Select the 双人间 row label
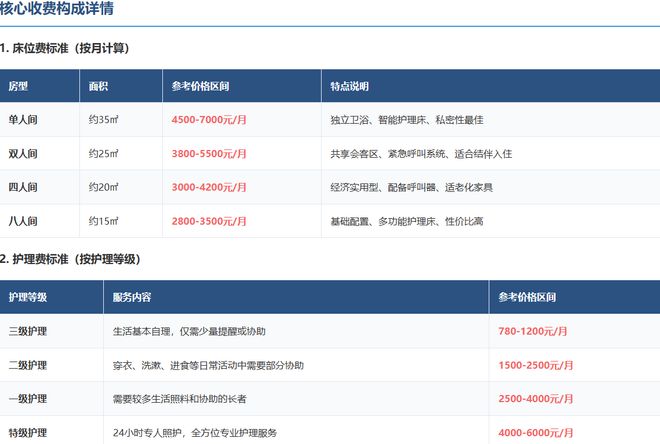The width and height of the screenshot is (660, 444). coord(23,154)
